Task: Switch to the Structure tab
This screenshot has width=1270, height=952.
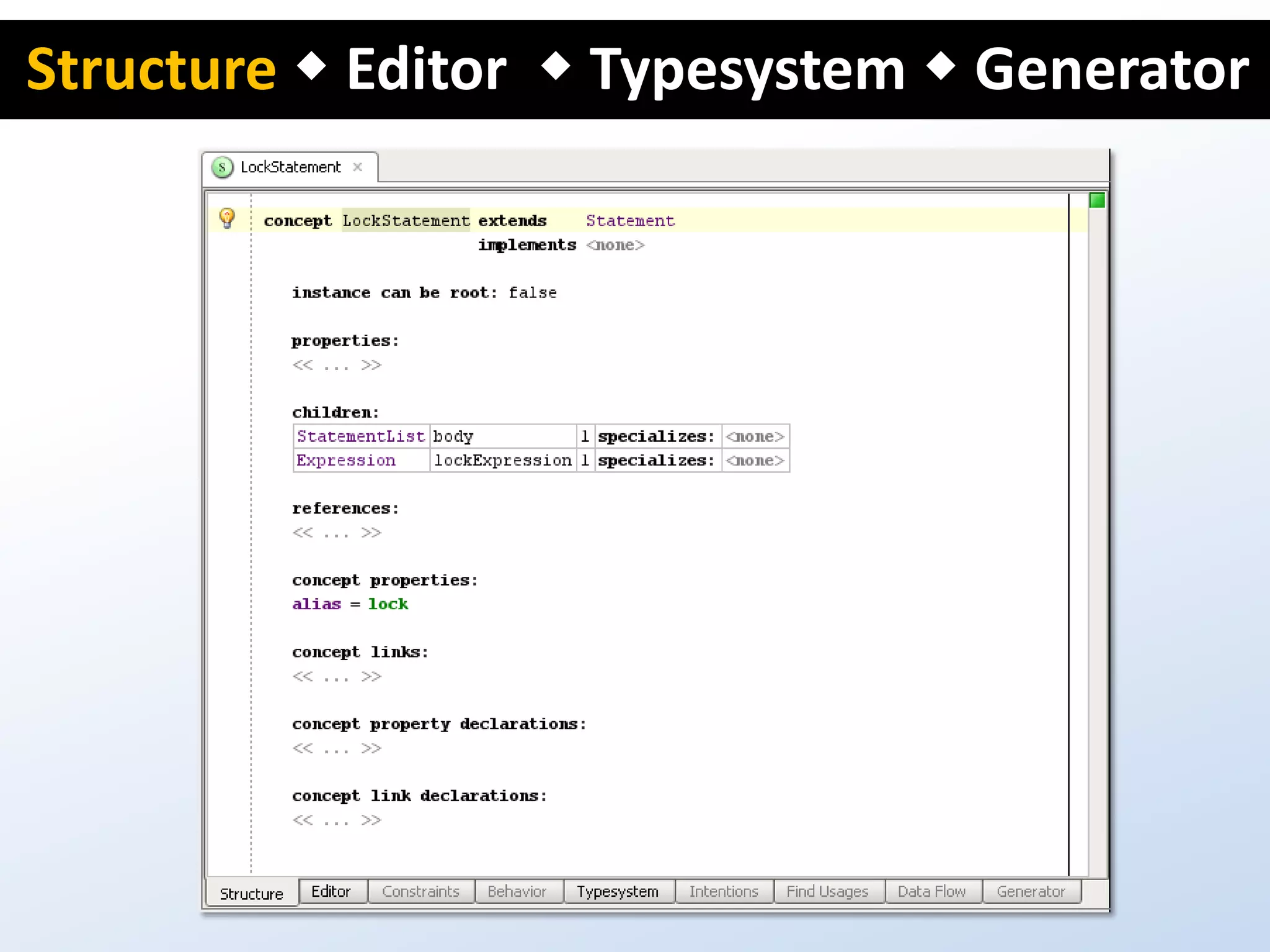Action: pyautogui.click(x=252, y=893)
